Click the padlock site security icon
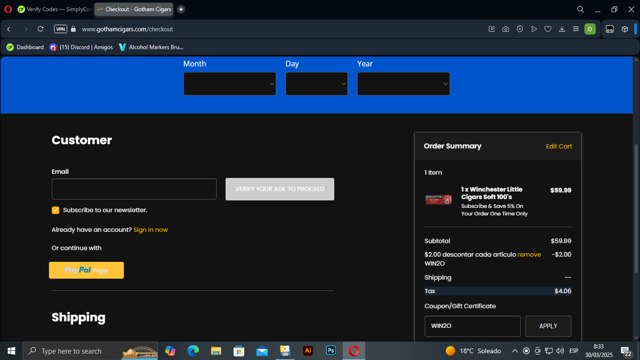640x360 pixels. pyautogui.click(x=73, y=29)
